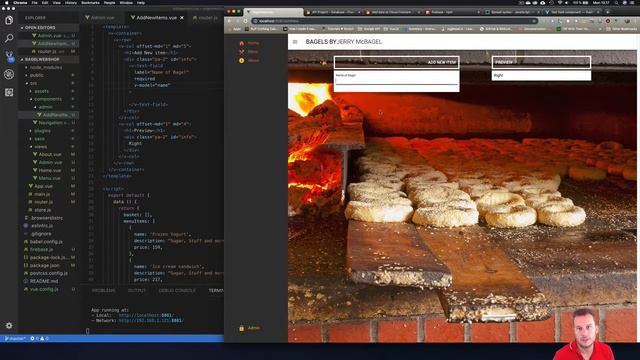The width and height of the screenshot is (640, 360).
Task: Open About.vue in the views folder
Action: click(x=50, y=155)
